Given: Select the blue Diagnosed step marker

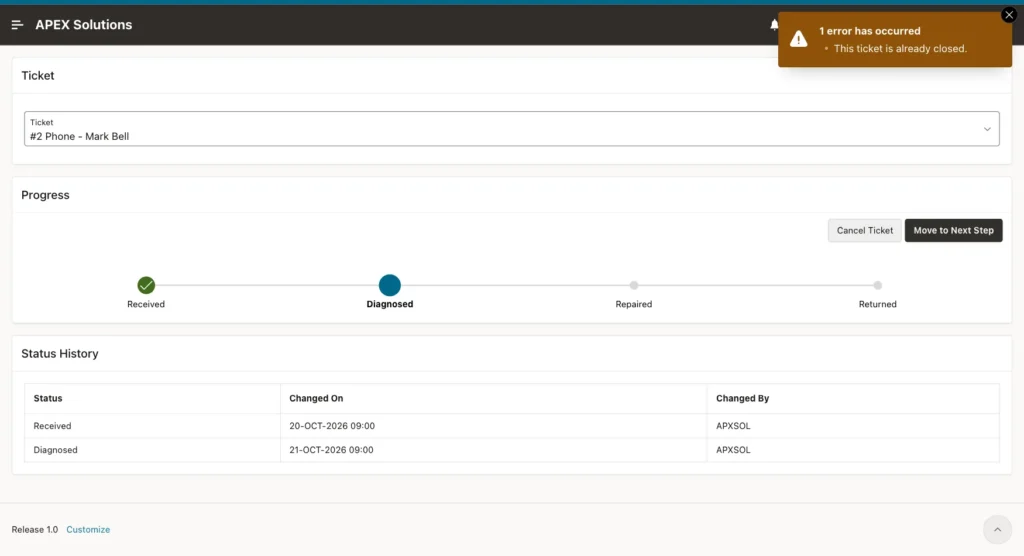Looking at the screenshot, I should coord(390,285).
